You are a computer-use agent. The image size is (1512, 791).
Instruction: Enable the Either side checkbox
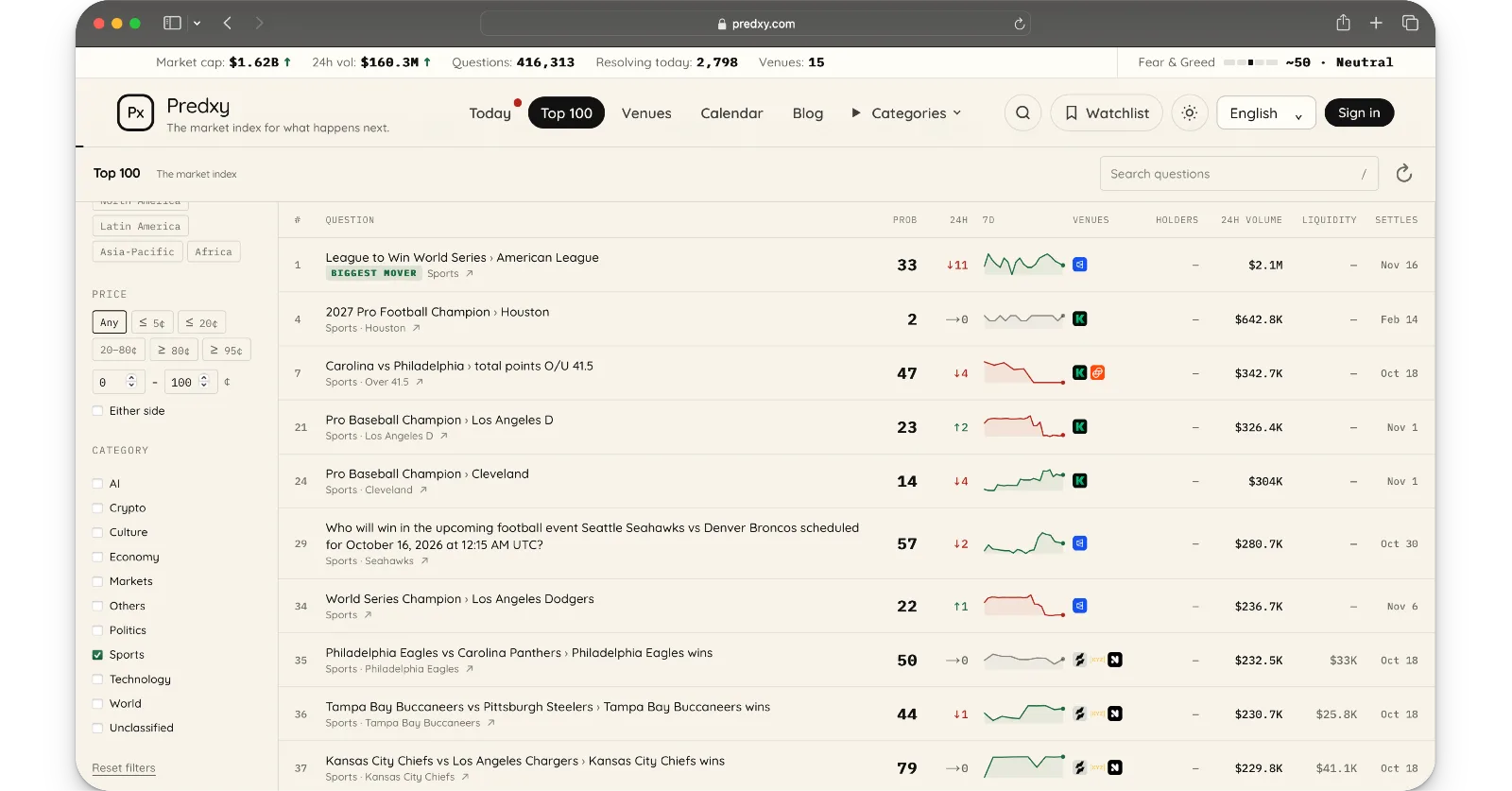(x=97, y=410)
